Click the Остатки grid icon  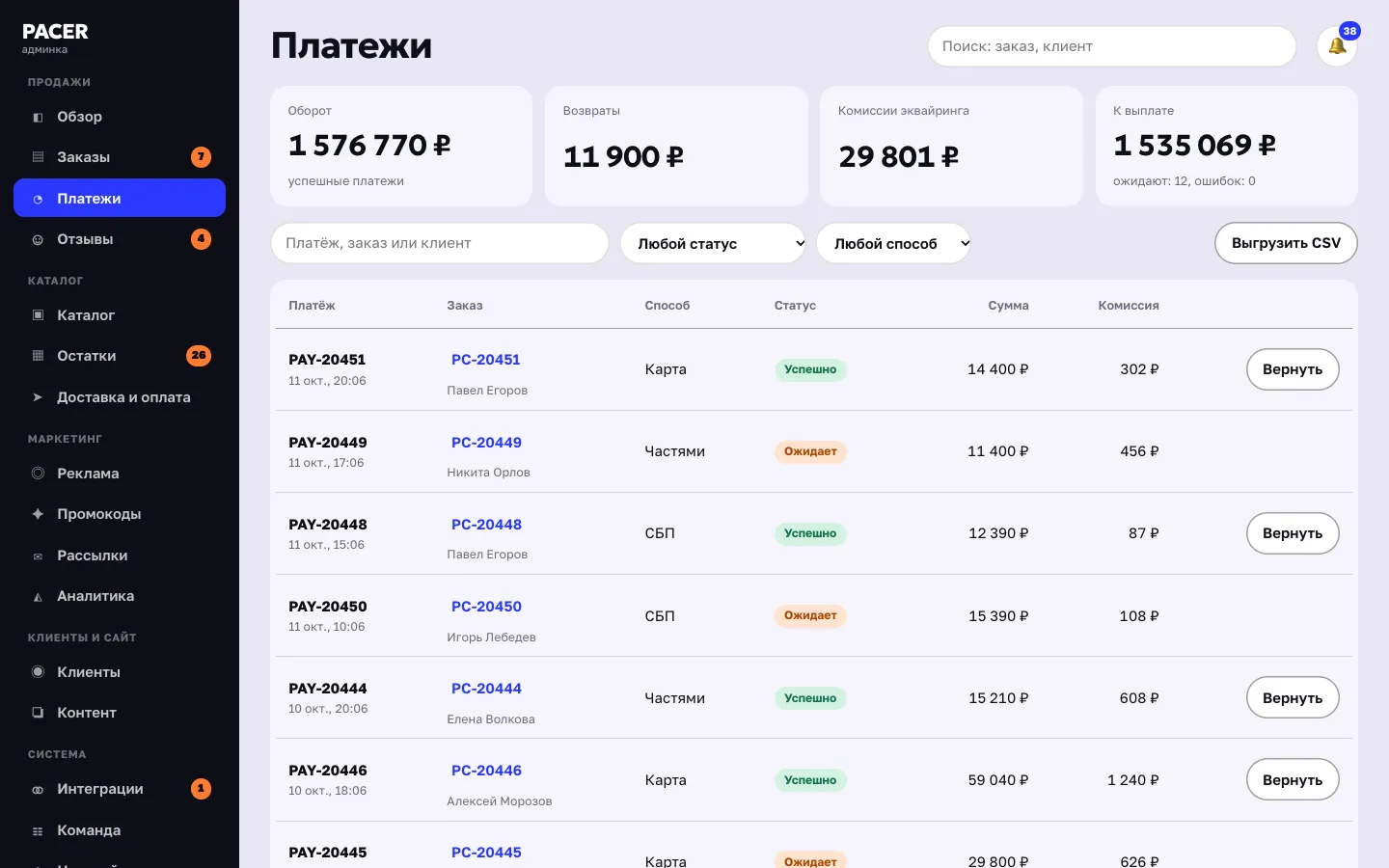[x=38, y=356]
